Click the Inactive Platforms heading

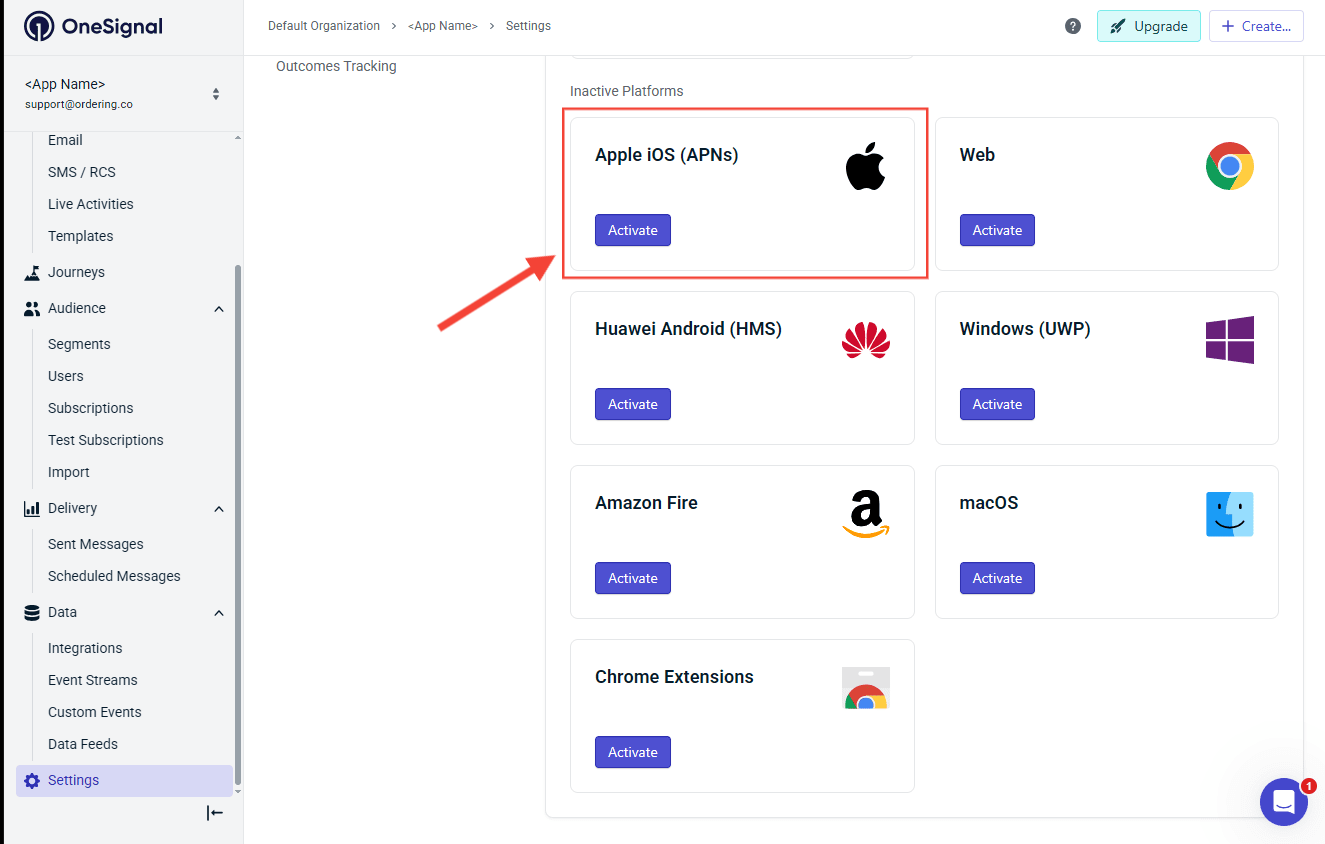tap(627, 91)
